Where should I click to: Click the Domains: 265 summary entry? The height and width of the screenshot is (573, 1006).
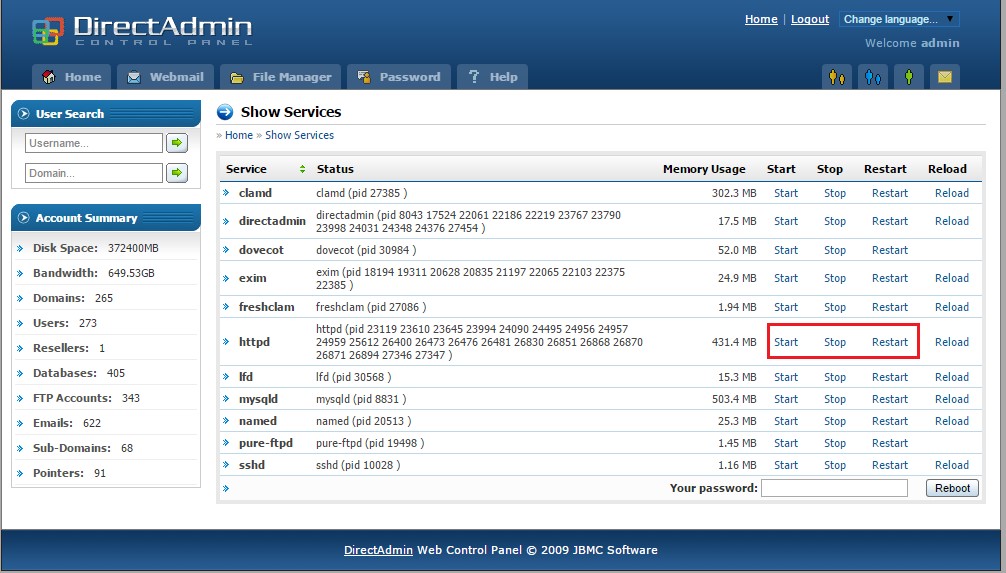tap(72, 298)
